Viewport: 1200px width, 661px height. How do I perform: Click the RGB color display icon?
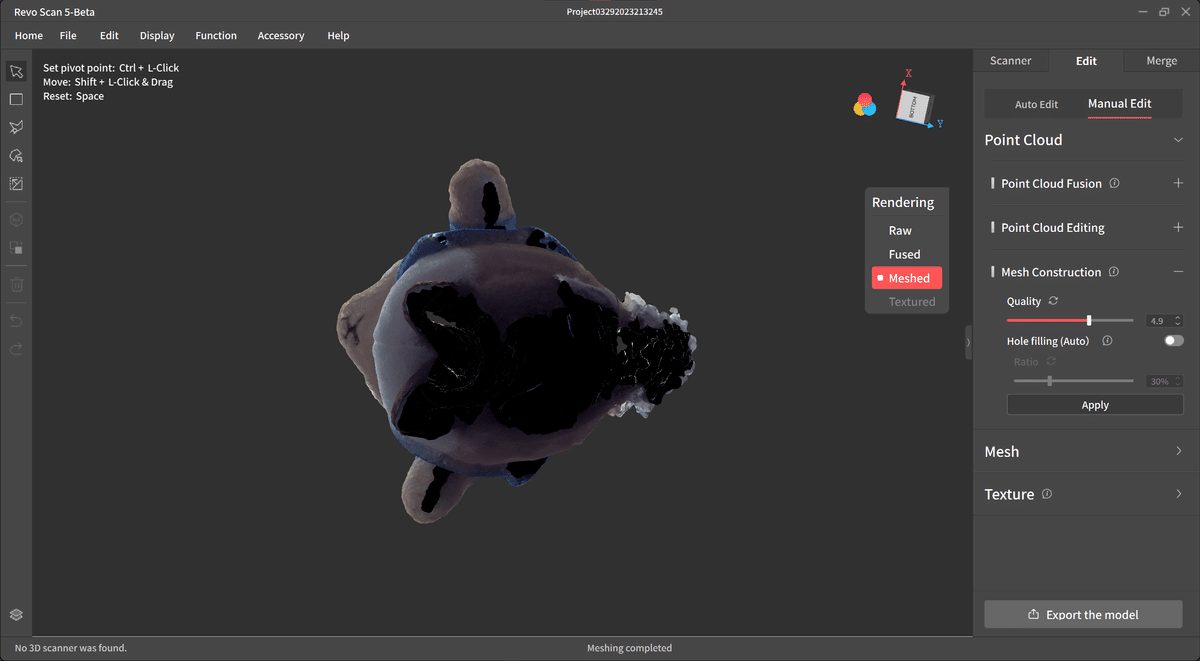pyautogui.click(x=865, y=104)
